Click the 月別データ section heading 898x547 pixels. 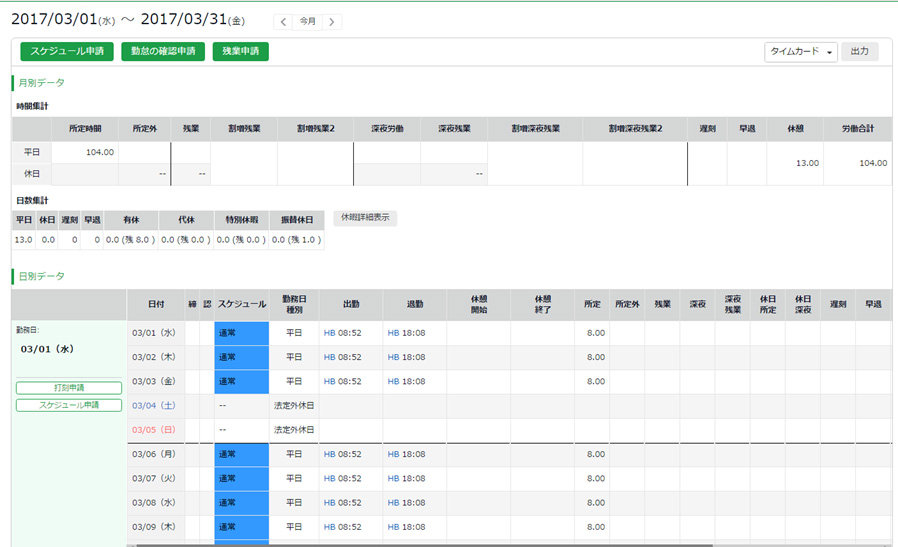(x=41, y=83)
